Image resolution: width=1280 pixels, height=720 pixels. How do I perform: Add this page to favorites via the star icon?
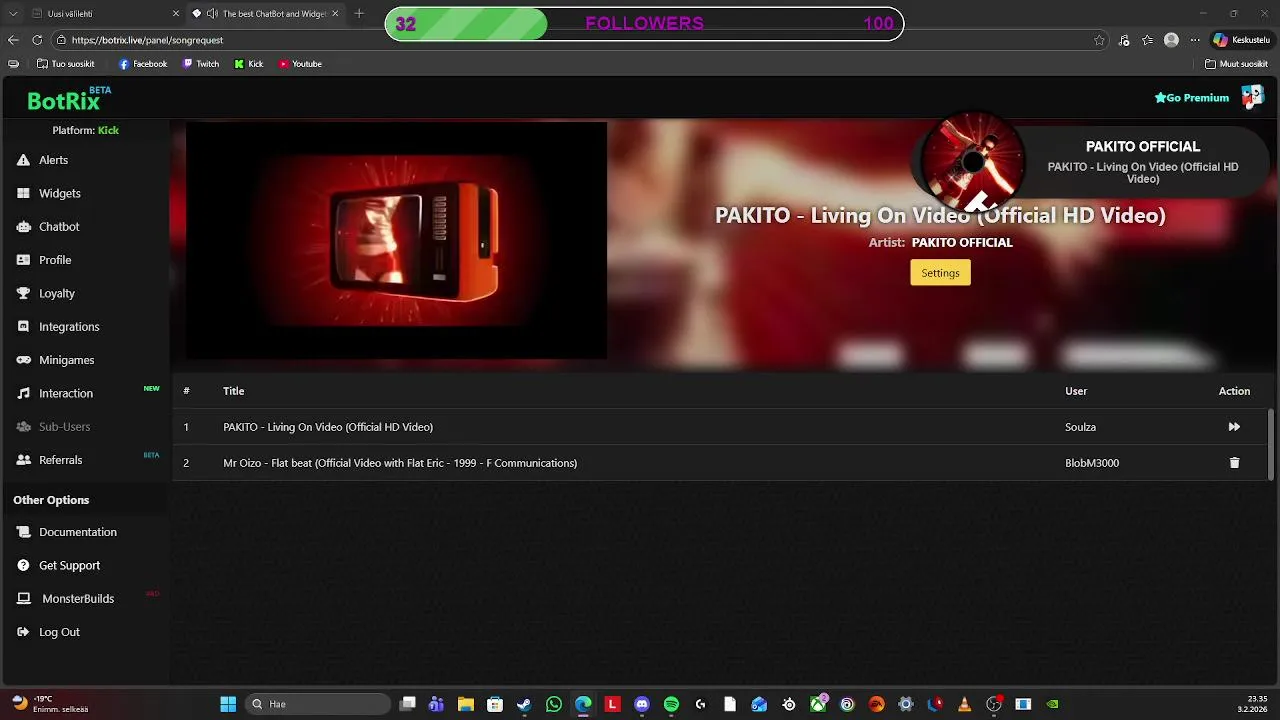pyautogui.click(x=1099, y=40)
